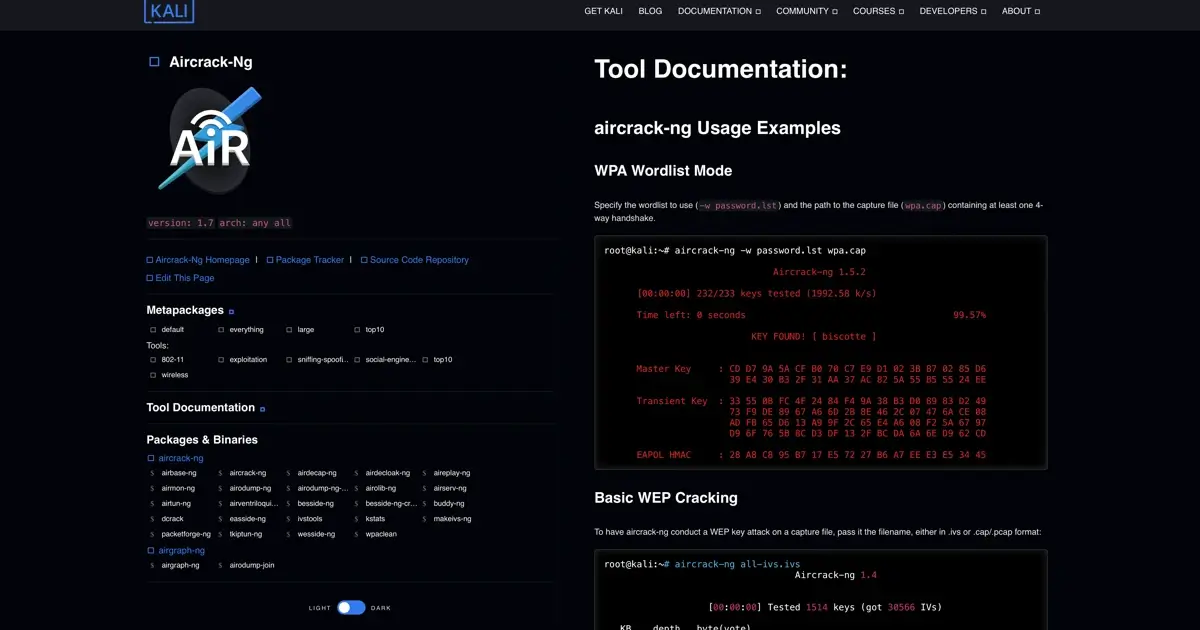Viewport: 1200px width, 630px height.
Task: Click the icon left of the Aircrack-Ng title
Action: 154,62
